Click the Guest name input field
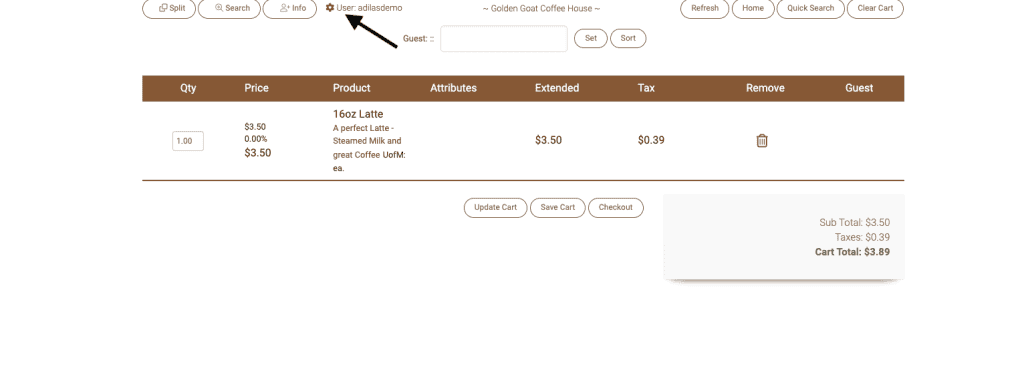This screenshot has width=1024, height=387. tap(504, 39)
